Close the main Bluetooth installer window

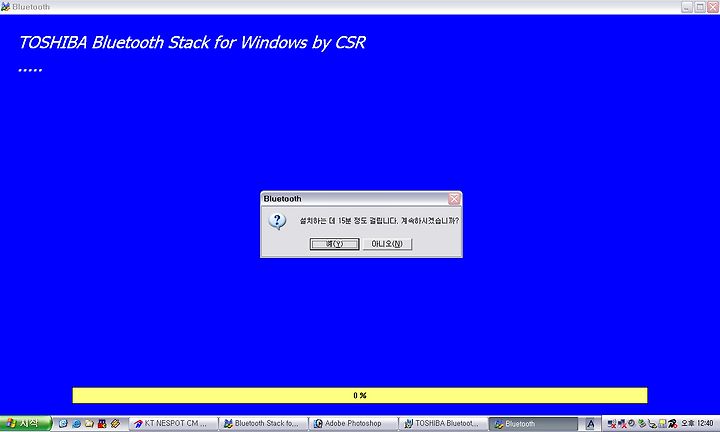coord(713,7)
